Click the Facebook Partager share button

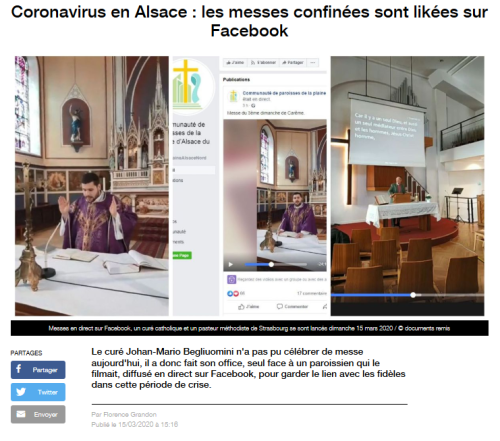pos(38,370)
